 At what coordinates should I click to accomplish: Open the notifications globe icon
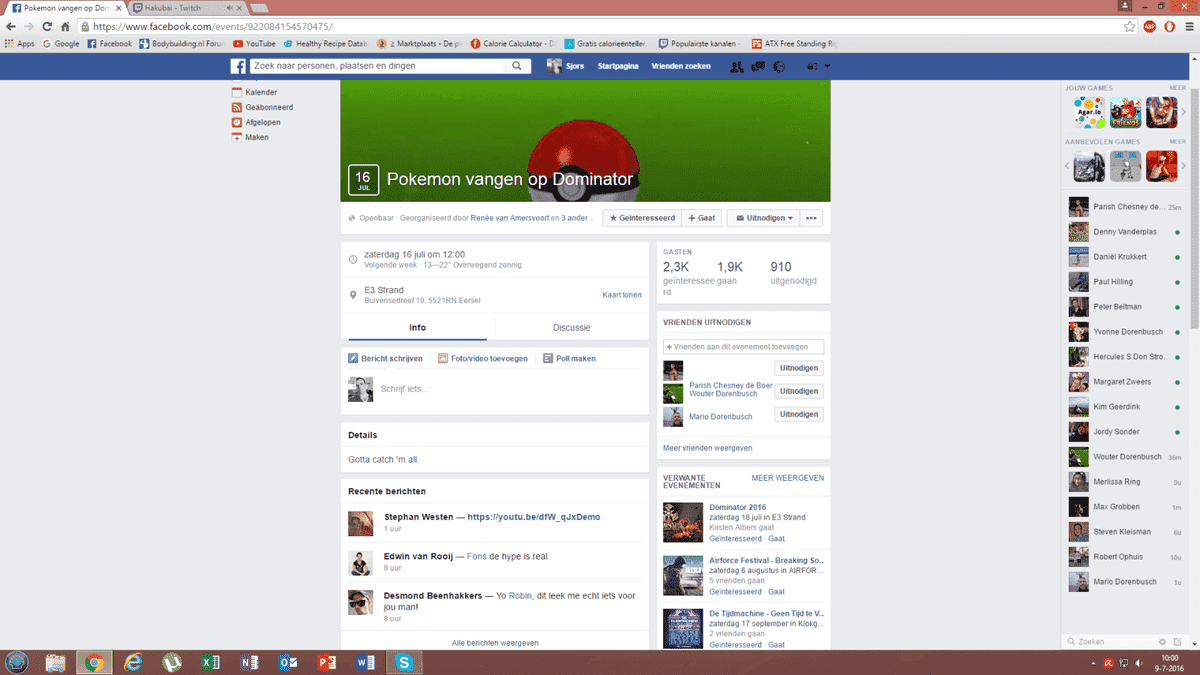pos(779,67)
